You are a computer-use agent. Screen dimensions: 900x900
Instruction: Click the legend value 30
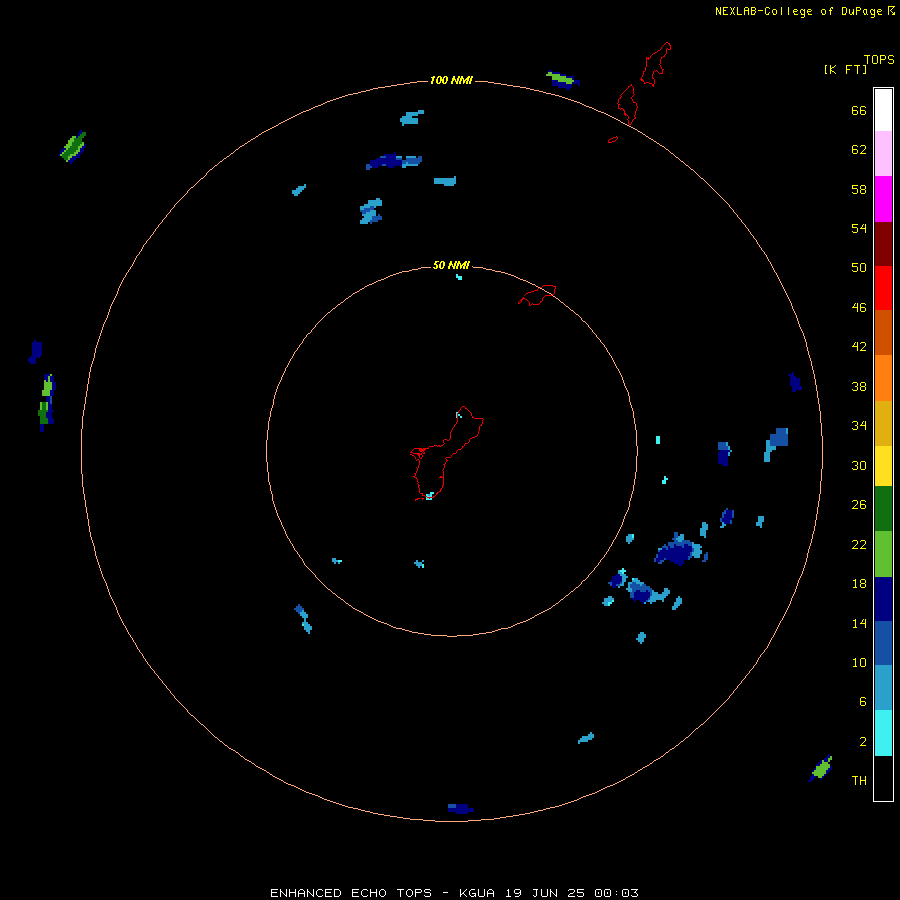click(x=859, y=465)
